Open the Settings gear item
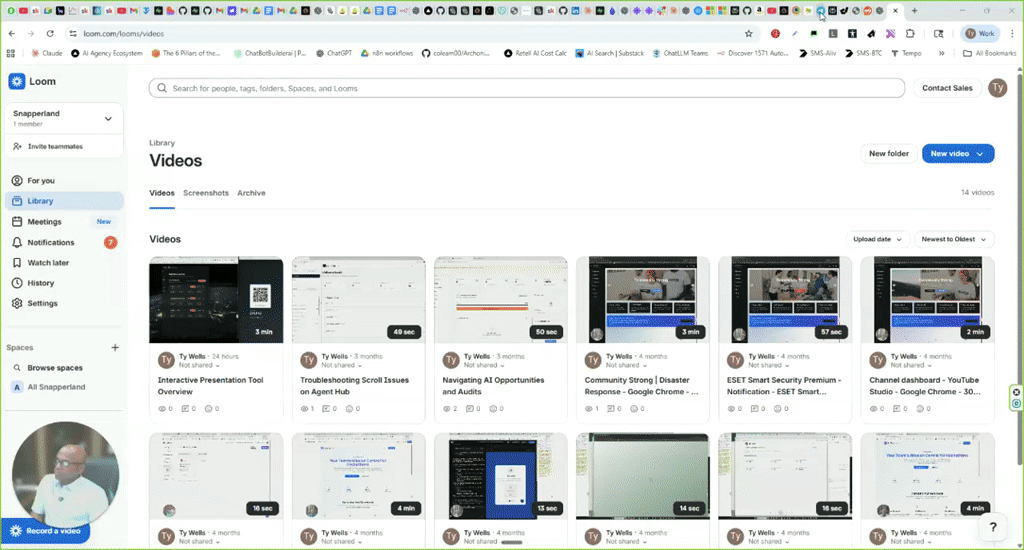 coord(64,303)
